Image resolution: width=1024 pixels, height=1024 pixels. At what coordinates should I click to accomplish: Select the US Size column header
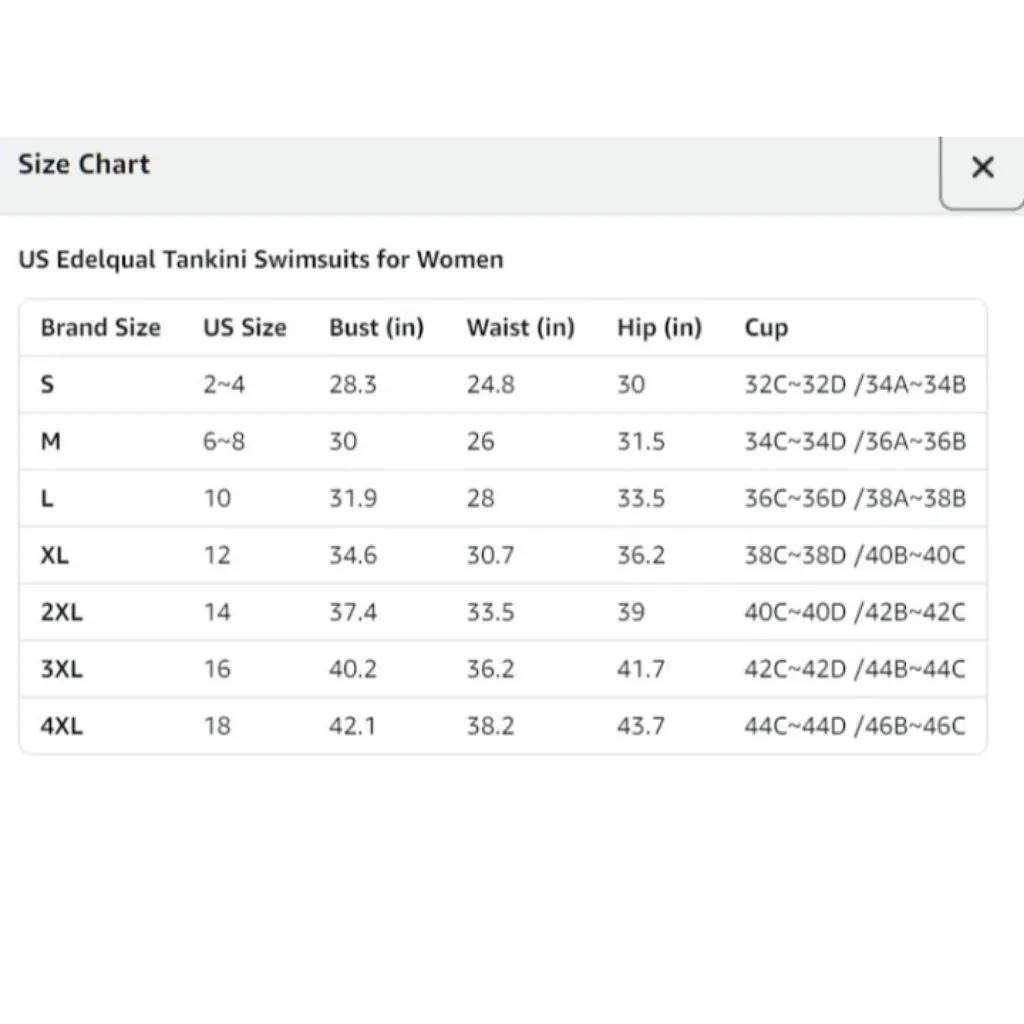click(244, 328)
